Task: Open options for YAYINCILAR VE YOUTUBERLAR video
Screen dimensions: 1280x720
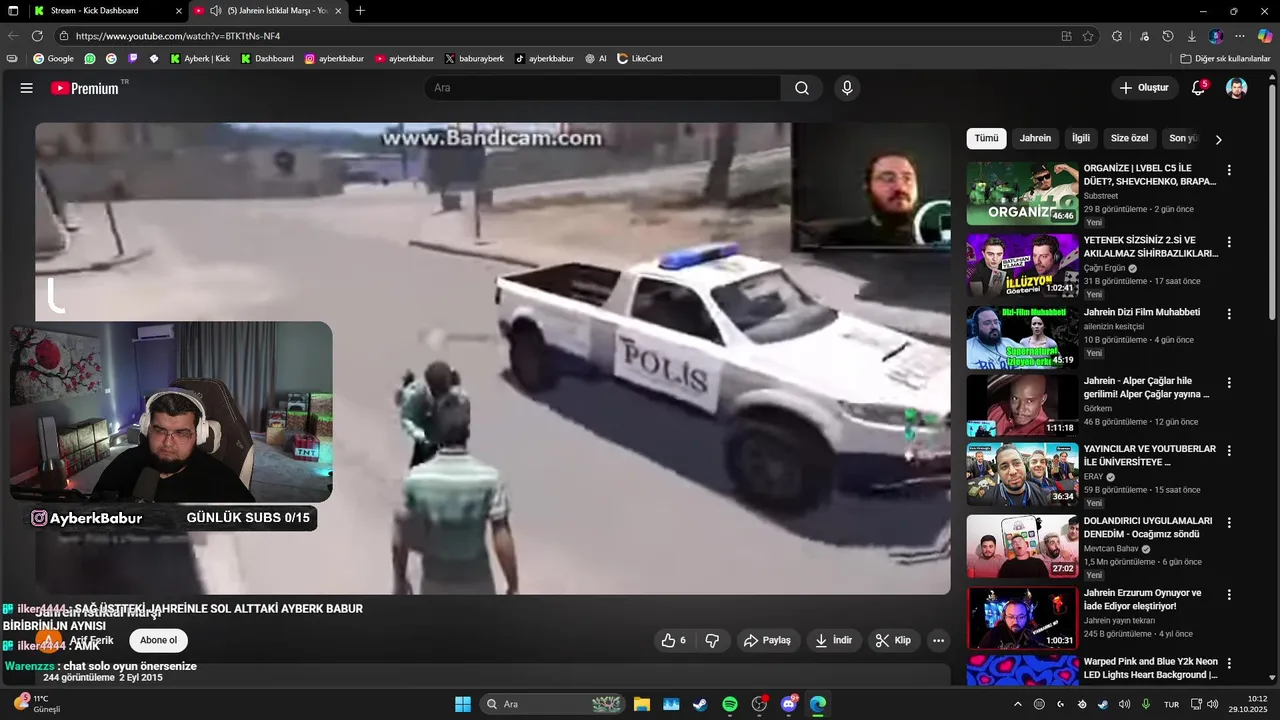Action: tap(1229, 450)
